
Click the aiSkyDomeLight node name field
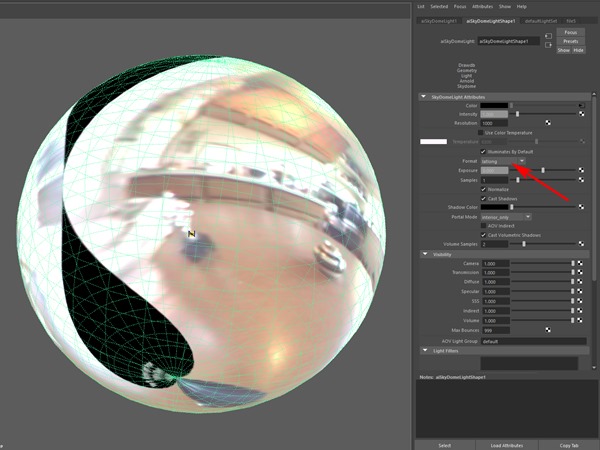pos(509,41)
